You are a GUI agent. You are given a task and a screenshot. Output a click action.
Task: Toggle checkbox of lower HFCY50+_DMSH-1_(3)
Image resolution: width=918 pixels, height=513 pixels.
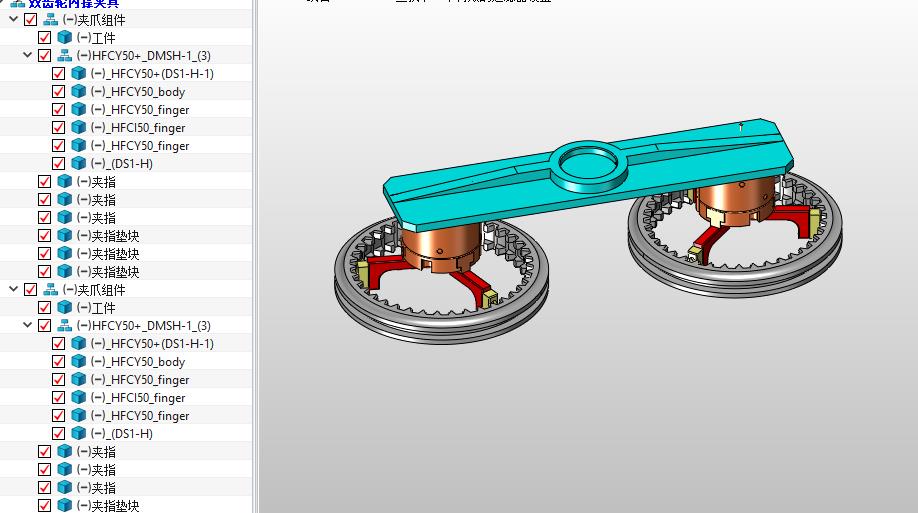(x=44, y=326)
